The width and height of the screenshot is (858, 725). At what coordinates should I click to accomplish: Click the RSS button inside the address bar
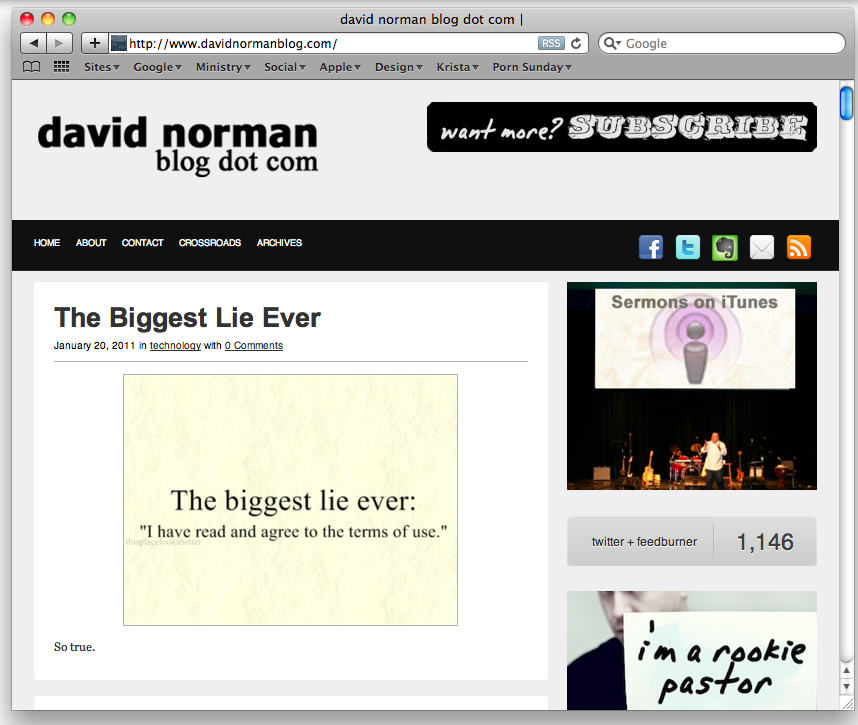[x=550, y=43]
